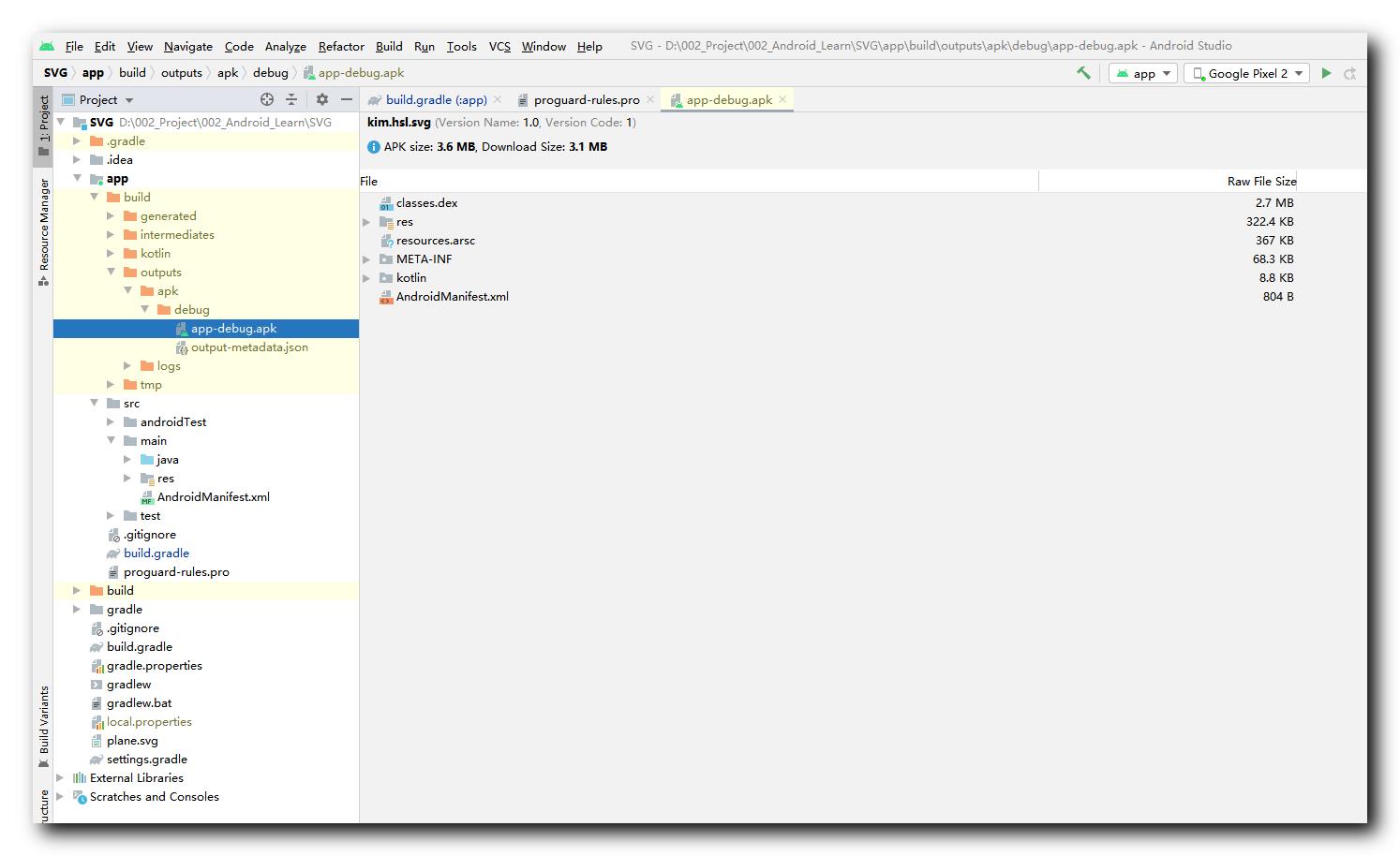The image size is (1400, 856).
Task: Click outputs breadcrumb in navigation bar
Action: pyautogui.click(x=182, y=73)
